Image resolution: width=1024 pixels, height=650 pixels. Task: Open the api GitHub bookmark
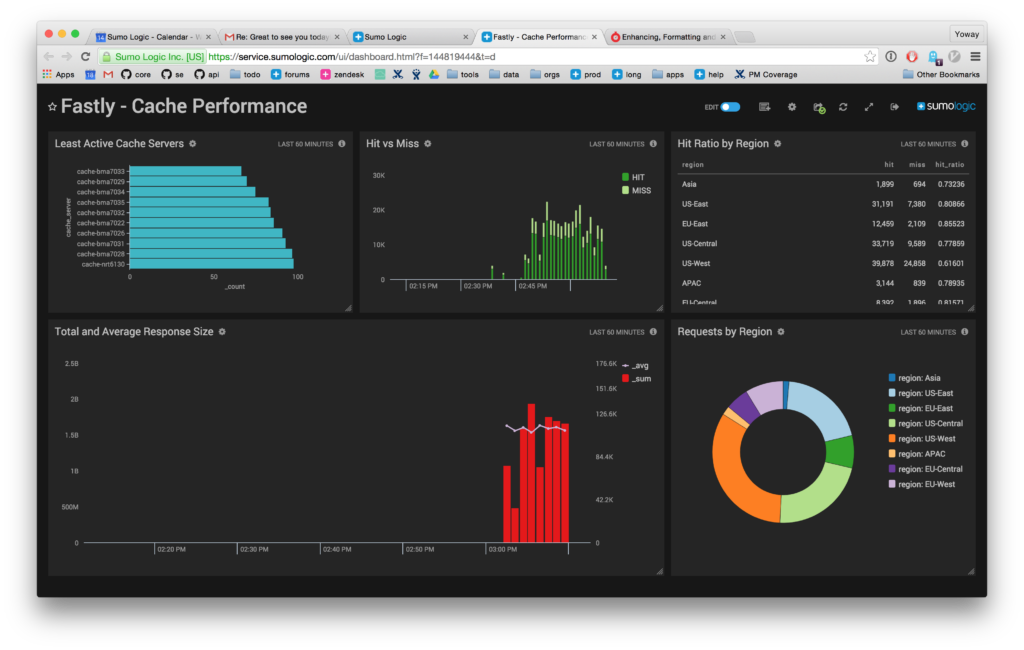coord(207,74)
